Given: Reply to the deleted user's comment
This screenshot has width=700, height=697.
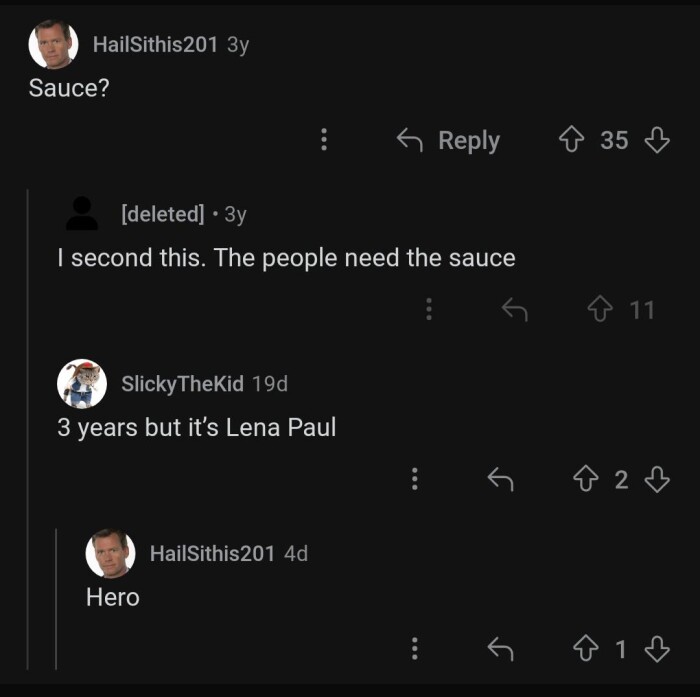Looking at the screenshot, I should tap(514, 310).
